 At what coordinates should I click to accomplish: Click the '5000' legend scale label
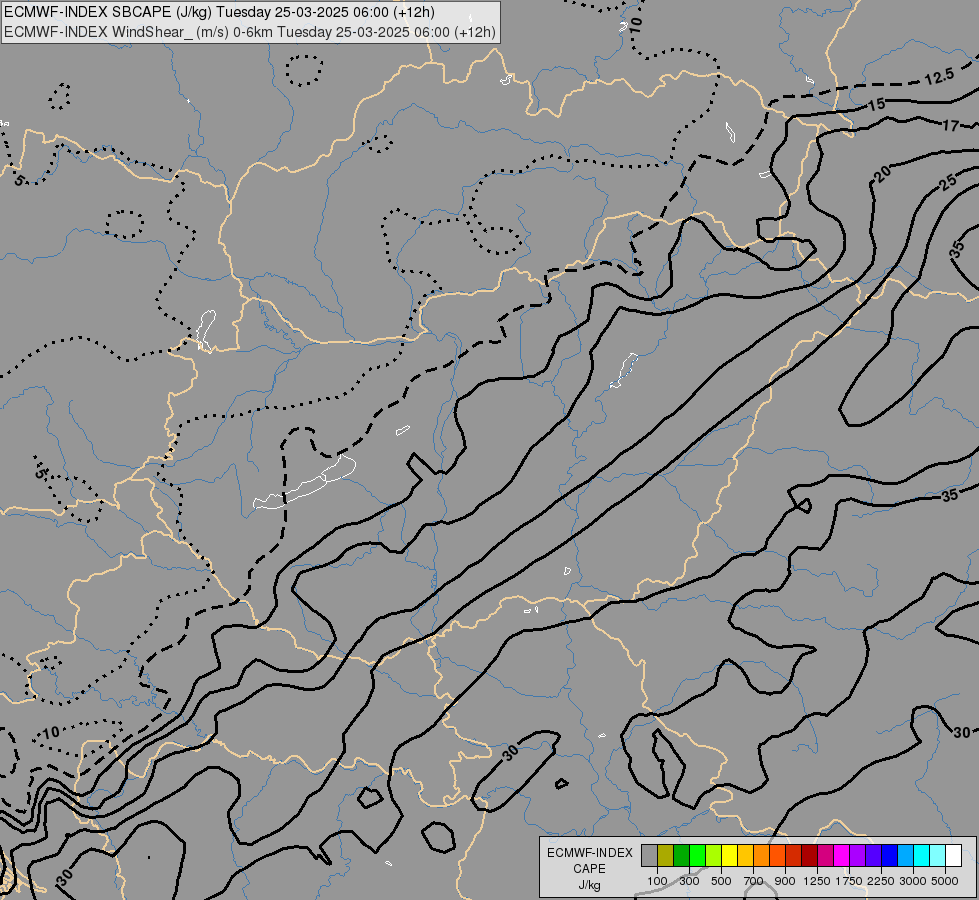pos(945,881)
